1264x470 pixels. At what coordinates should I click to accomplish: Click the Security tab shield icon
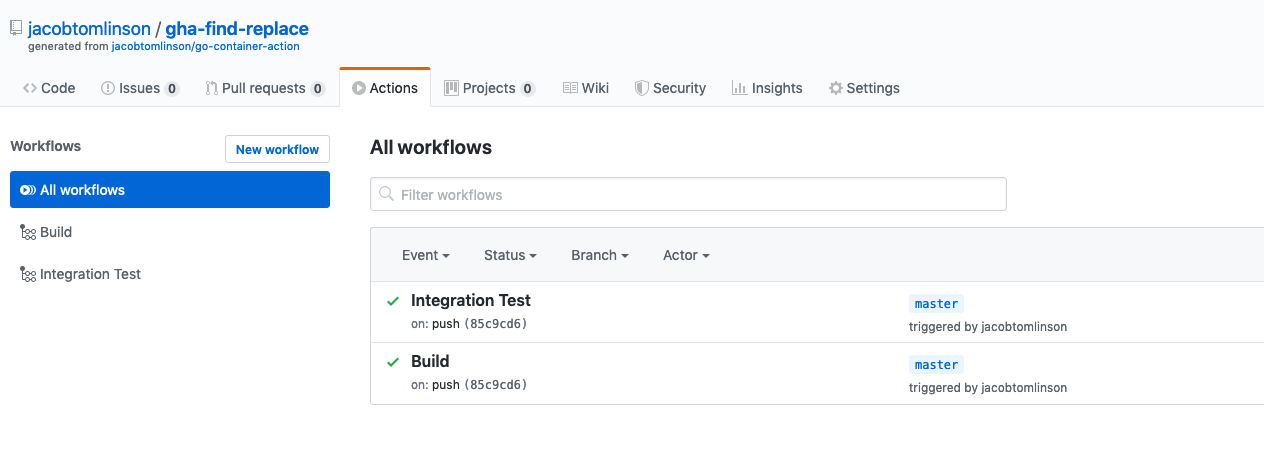point(642,88)
